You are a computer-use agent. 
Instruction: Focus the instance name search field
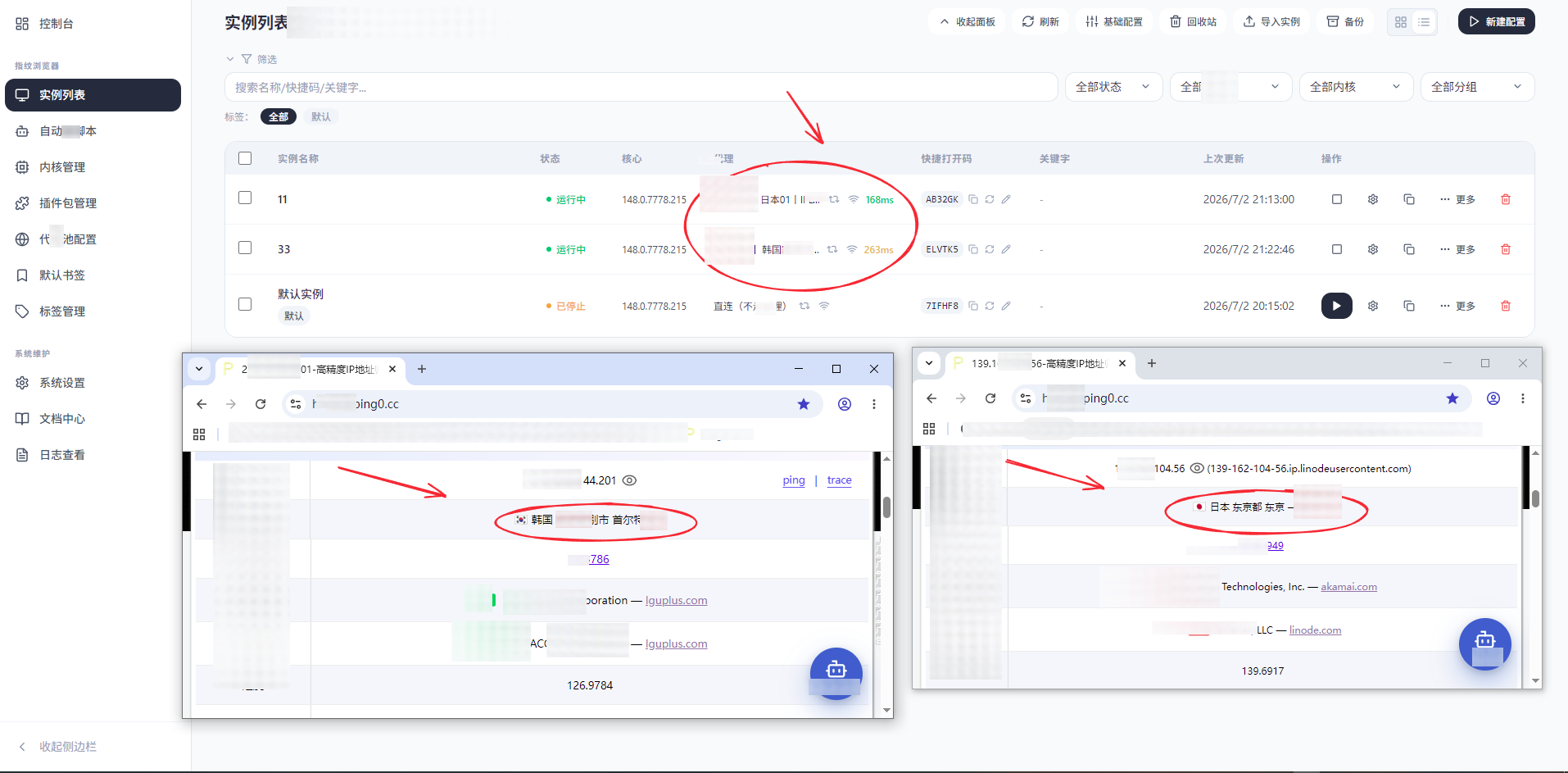(x=641, y=87)
